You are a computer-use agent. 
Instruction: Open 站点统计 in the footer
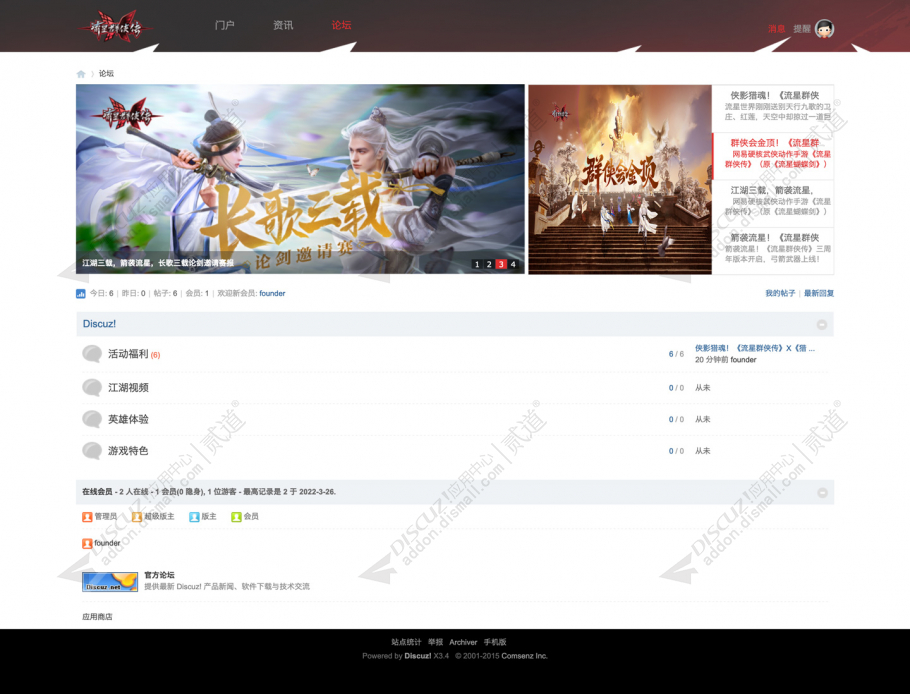click(x=406, y=642)
